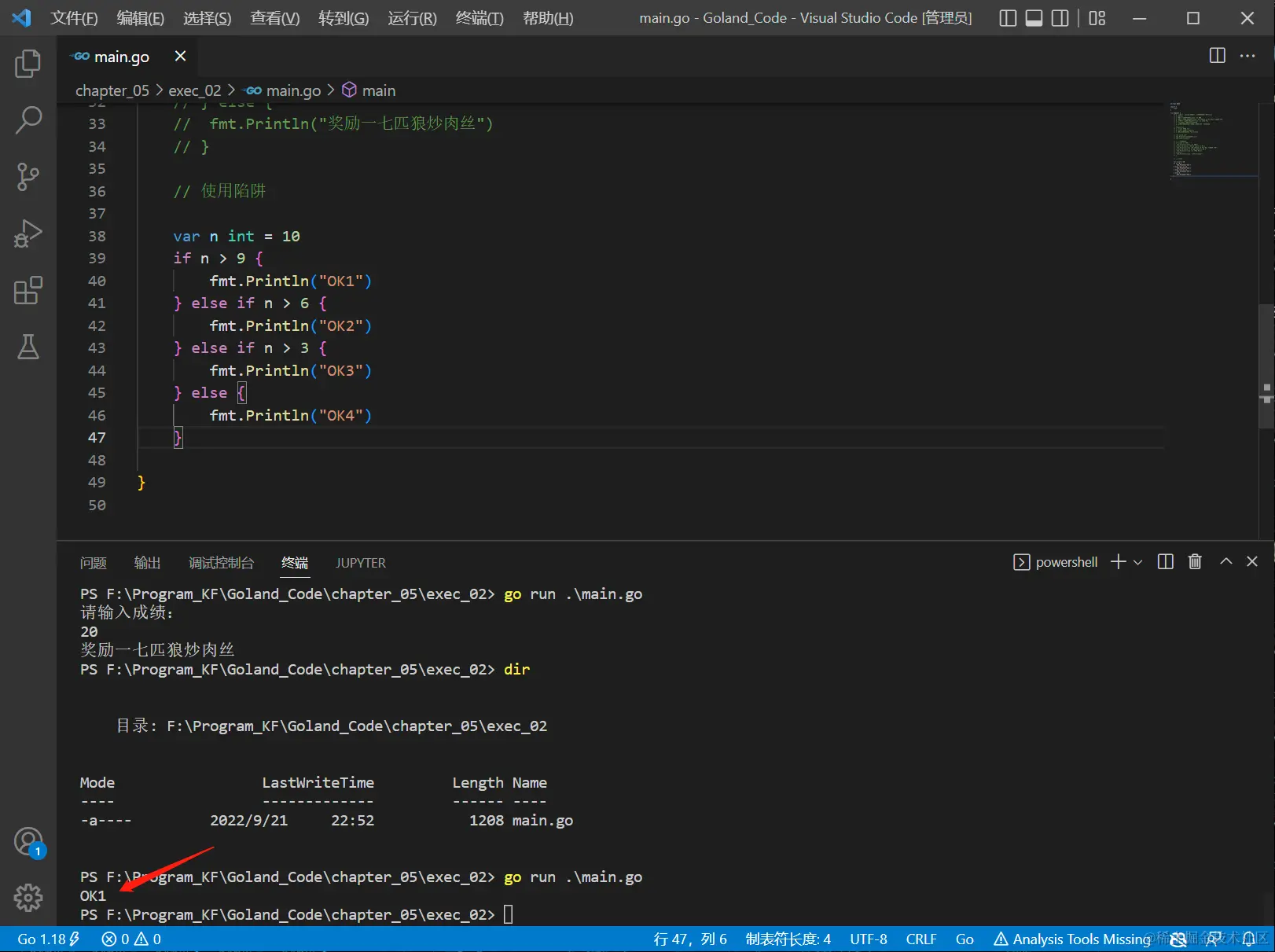1275x952 pixels.
Task: Expand main.go breadcrumb
Action: click(x=284, y=90)
